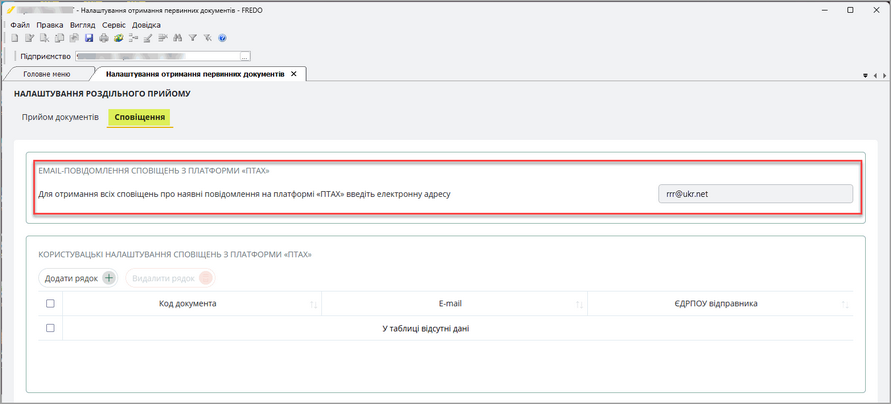Sort by Код документа column arrows
The height and width of the screenshot is (404, 891).
[313, 305]
